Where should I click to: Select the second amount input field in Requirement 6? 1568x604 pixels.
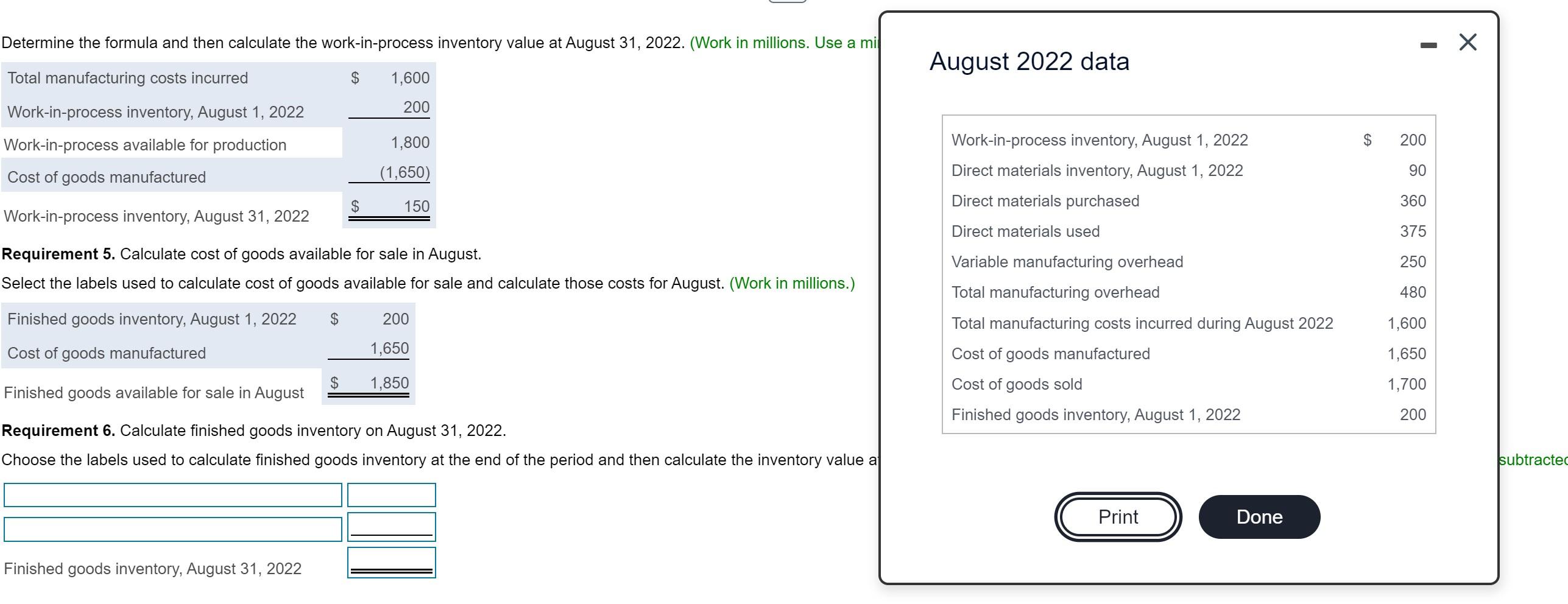point(392,527)
